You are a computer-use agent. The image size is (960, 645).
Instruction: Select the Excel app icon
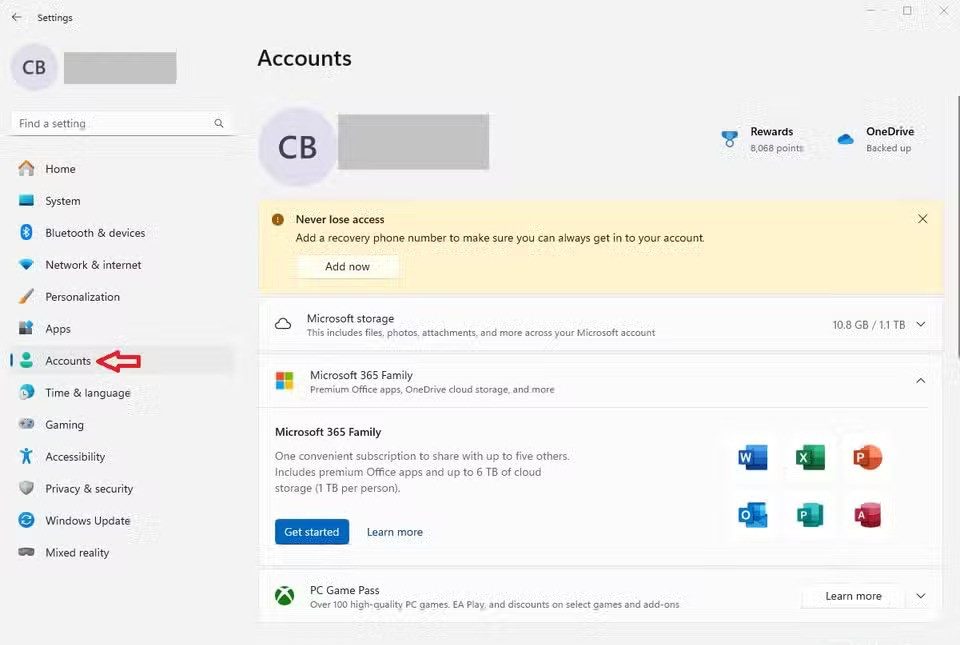(809, 457)
